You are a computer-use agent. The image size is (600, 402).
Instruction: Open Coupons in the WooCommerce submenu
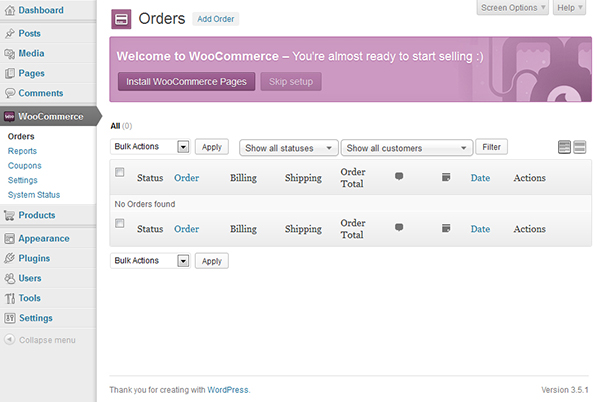24,165
